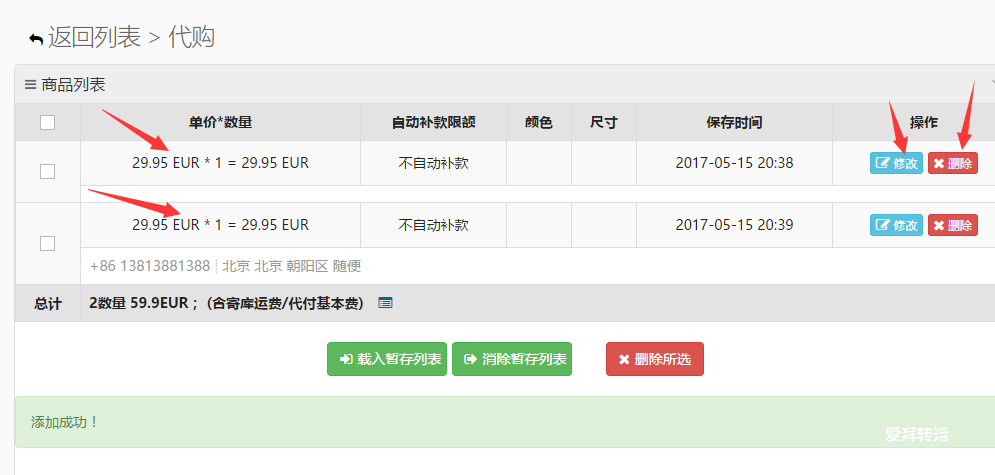Click 载入暂存列表 green button
Viewport: 995px width, 475px height.
pyautogui.click(x=387, y=359)
